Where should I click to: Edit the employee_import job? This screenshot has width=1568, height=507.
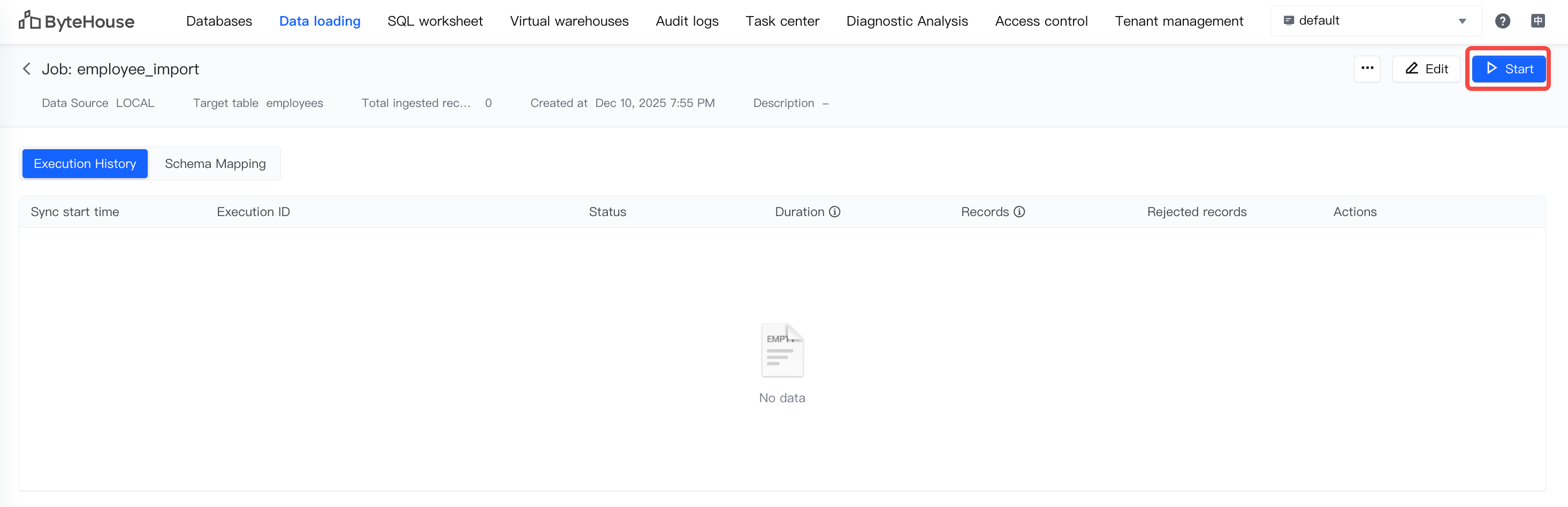1426,69
